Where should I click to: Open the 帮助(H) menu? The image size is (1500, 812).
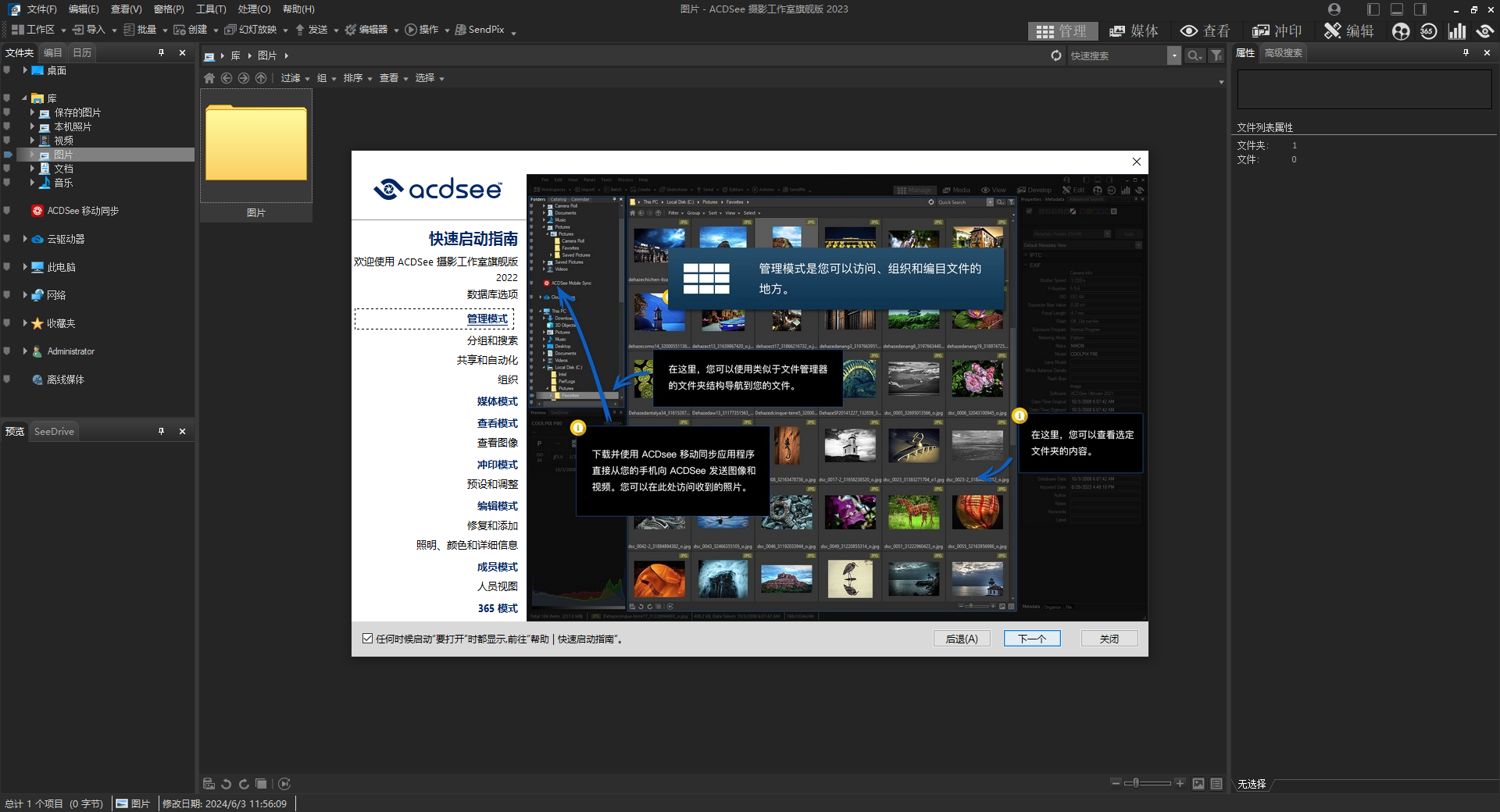tap(298, 9)
